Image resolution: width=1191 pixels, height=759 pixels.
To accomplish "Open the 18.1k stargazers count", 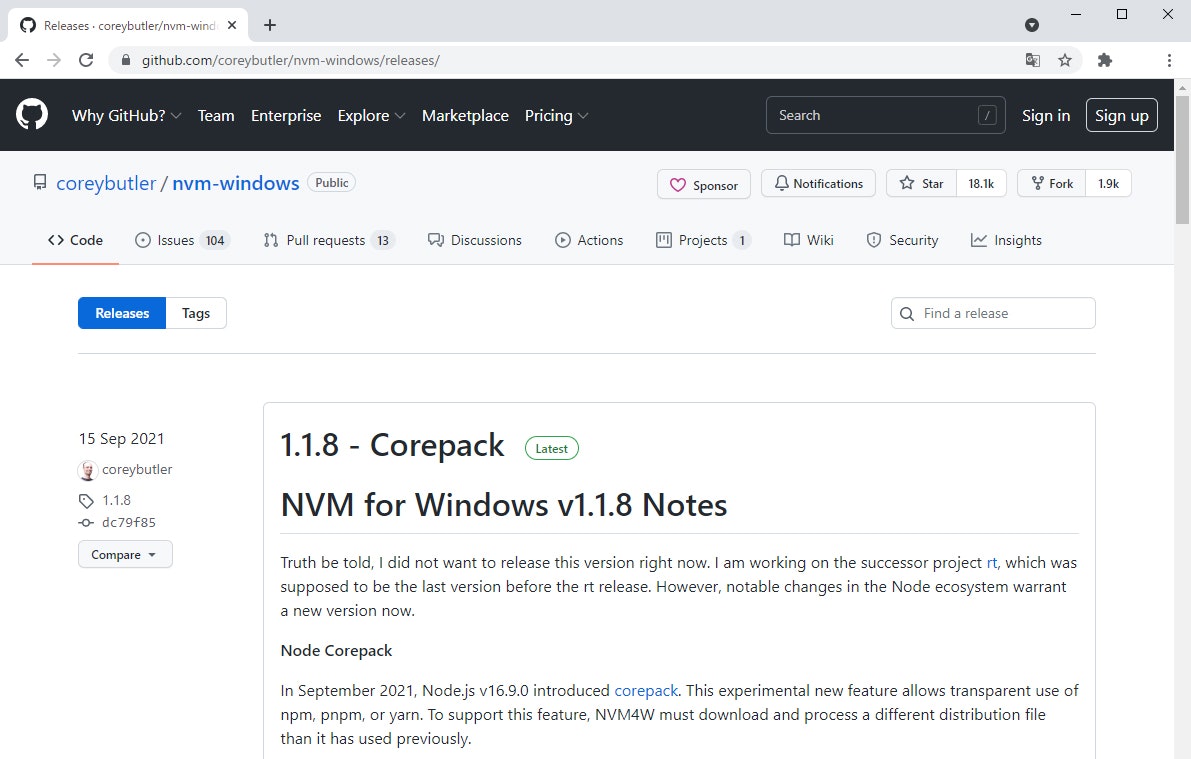I will pyautogui.click(x=981, y=183).
